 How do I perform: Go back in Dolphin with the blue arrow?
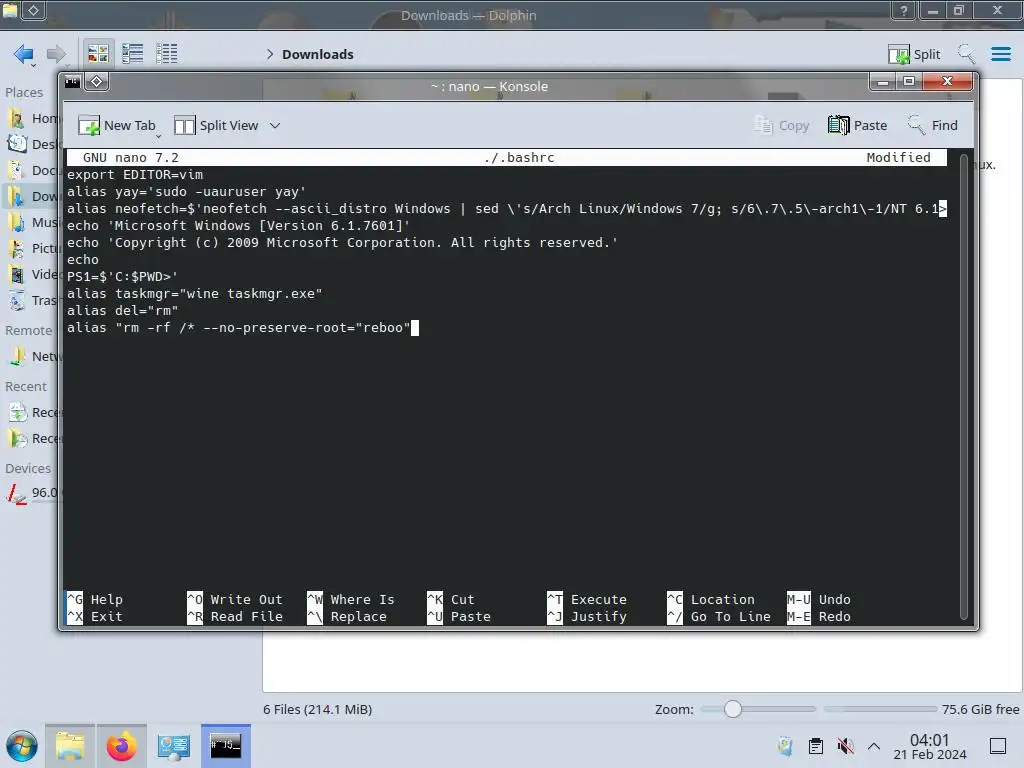pos(24,54)
